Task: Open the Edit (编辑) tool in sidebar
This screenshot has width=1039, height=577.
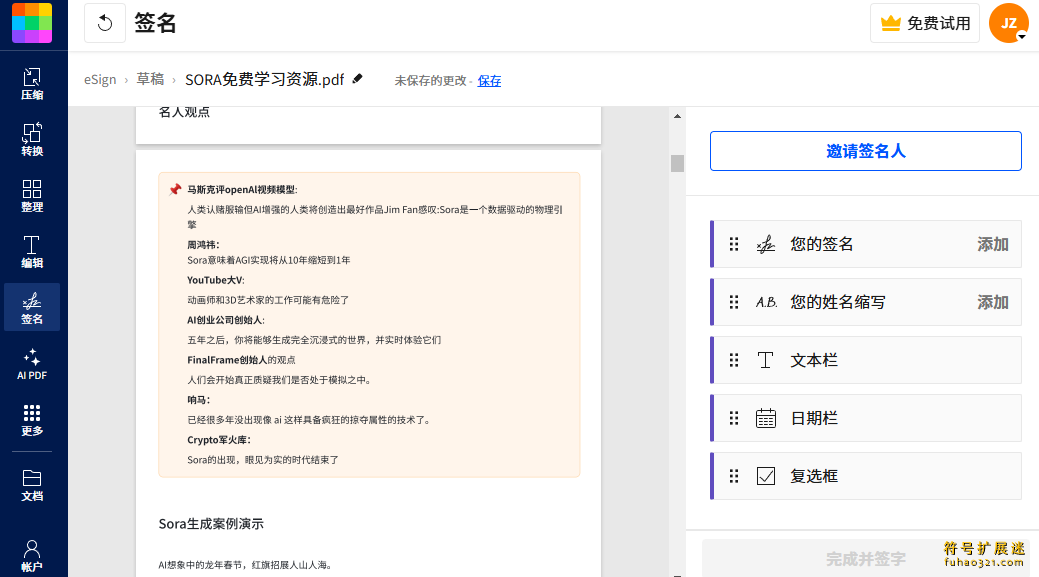Action: tap(32, 251)
